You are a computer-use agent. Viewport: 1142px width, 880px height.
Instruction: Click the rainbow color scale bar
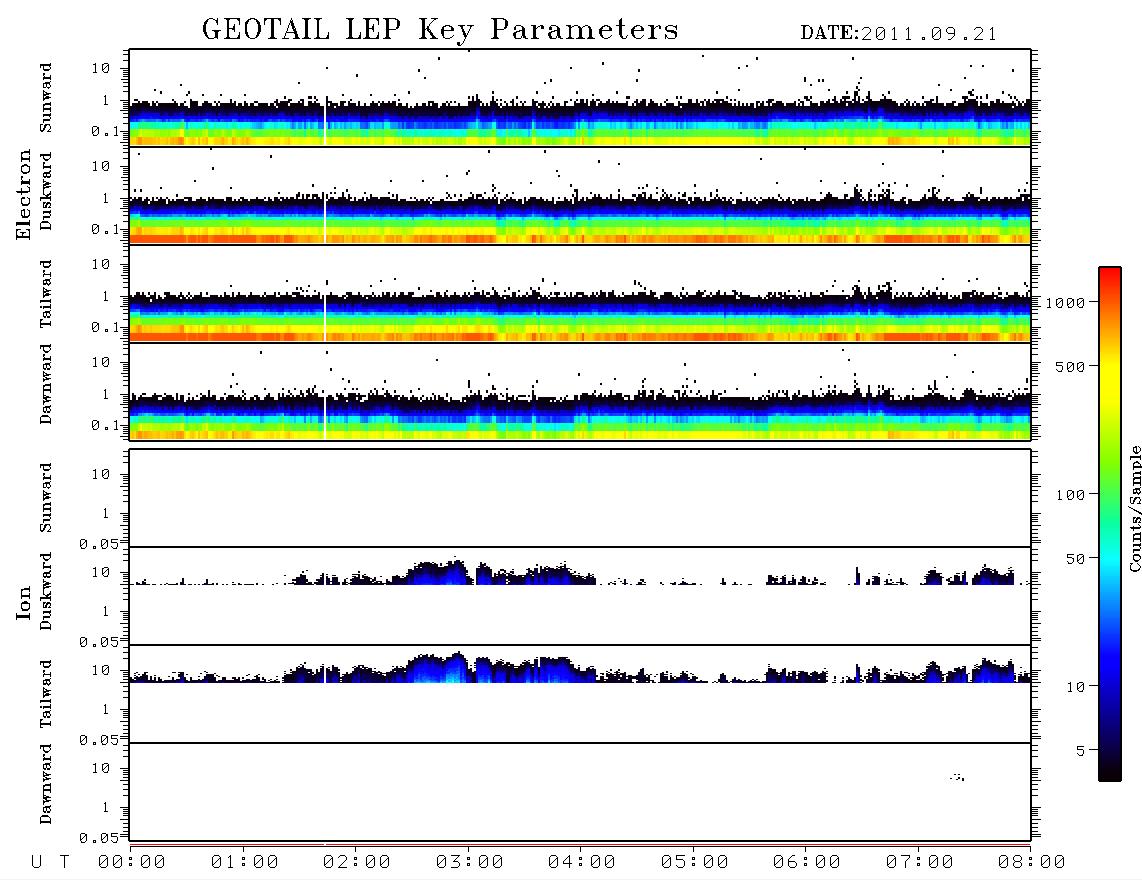pyautogui.click(x=1109, y=525)
